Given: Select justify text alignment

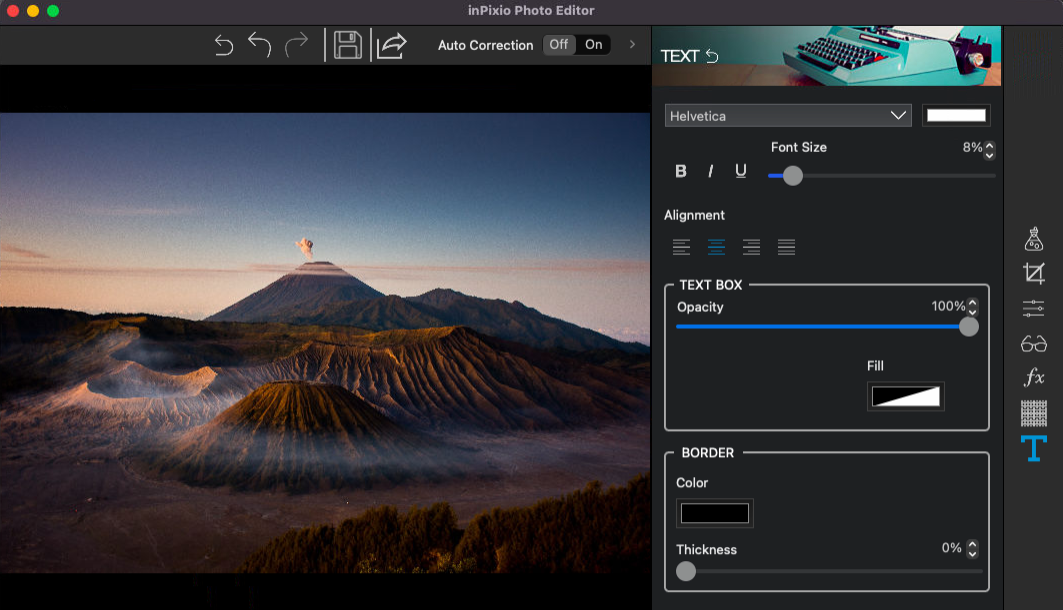Looking at the screenshot, I should pyautogui.click(x=786, y=247).
